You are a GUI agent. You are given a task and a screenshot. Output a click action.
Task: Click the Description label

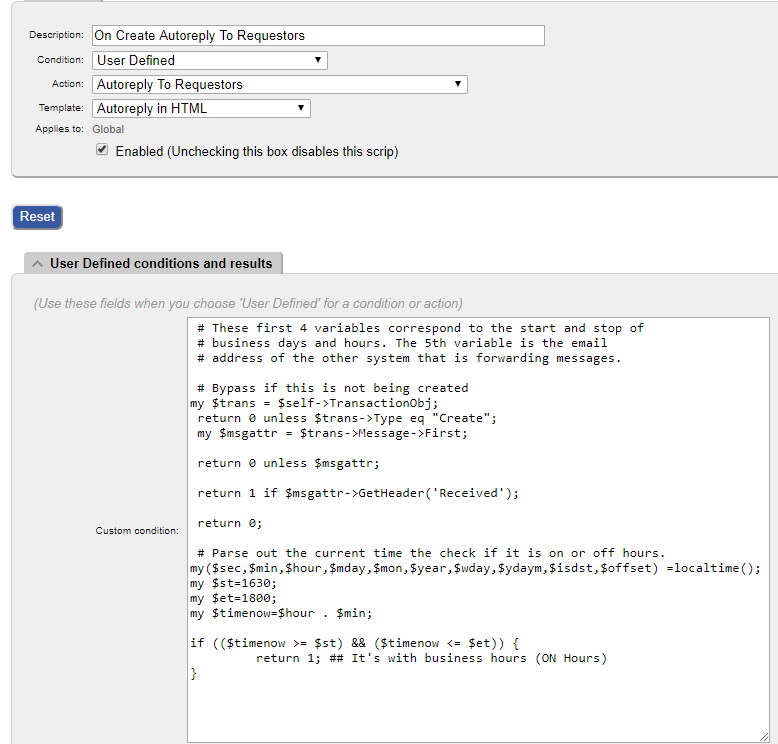pos(56,35)
